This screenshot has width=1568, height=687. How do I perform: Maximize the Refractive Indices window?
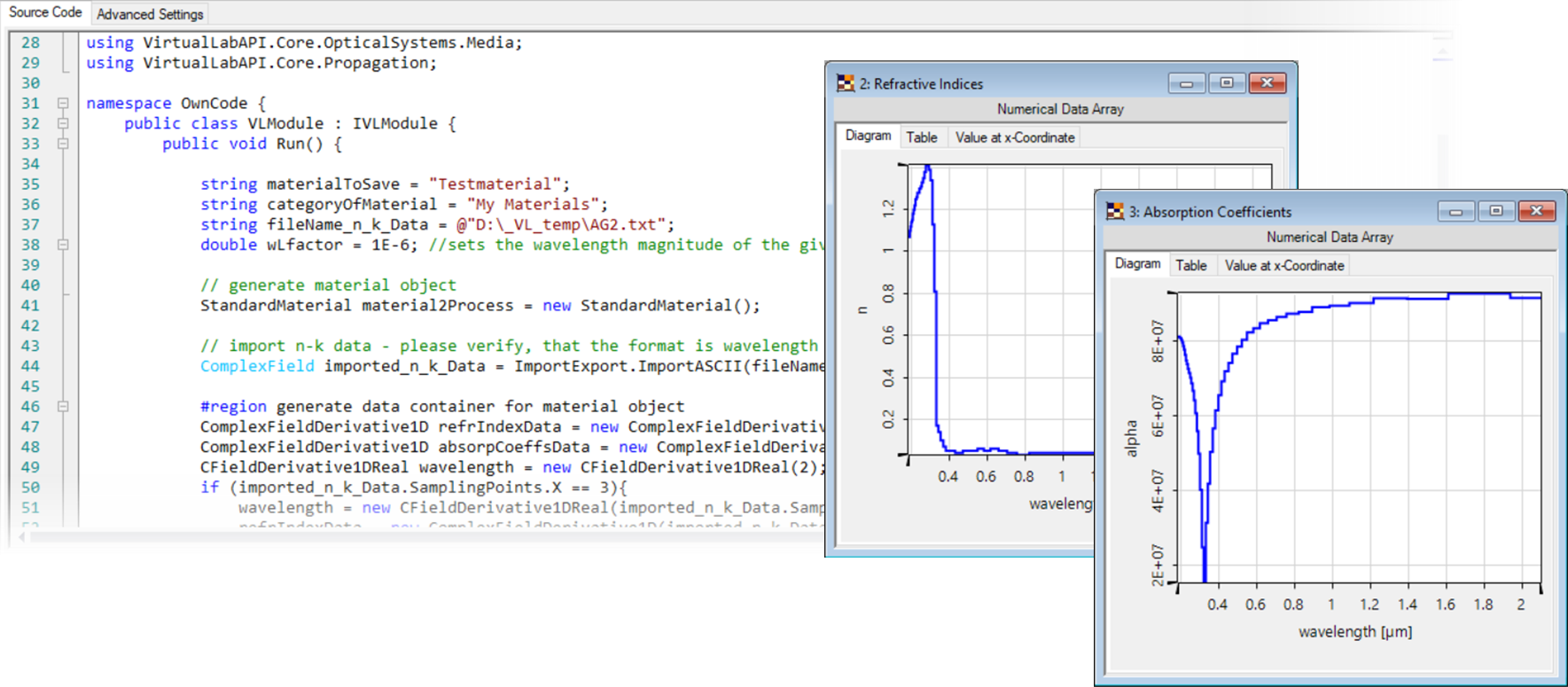[1227, 83]
